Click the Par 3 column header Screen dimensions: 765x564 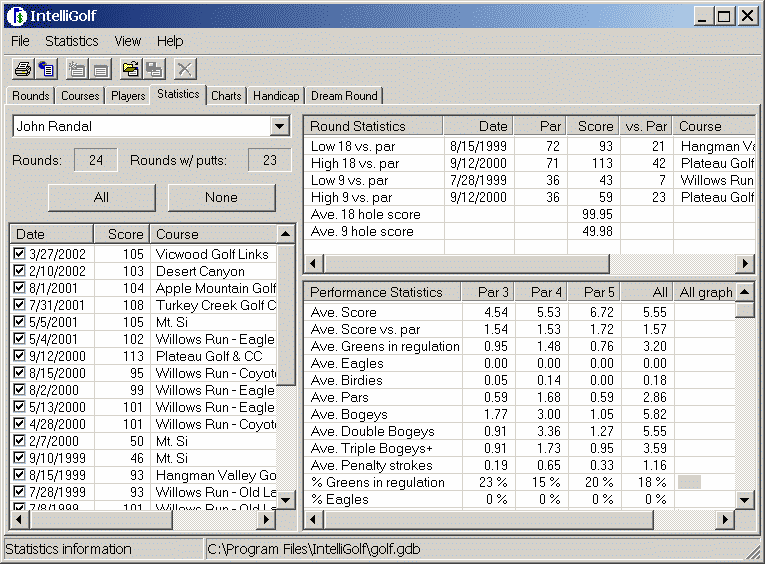pyautogui.click(x=488, y=292)
